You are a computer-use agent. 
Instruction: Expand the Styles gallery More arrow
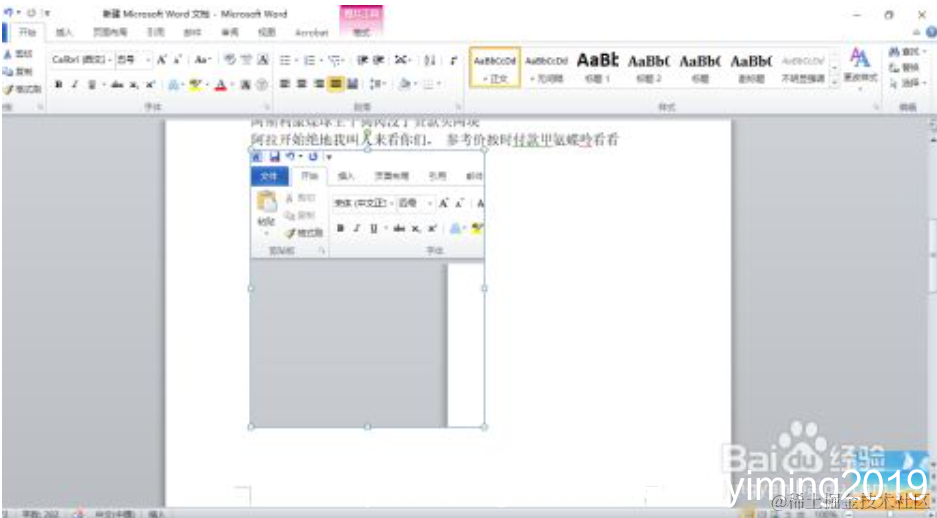pos(835,84)
